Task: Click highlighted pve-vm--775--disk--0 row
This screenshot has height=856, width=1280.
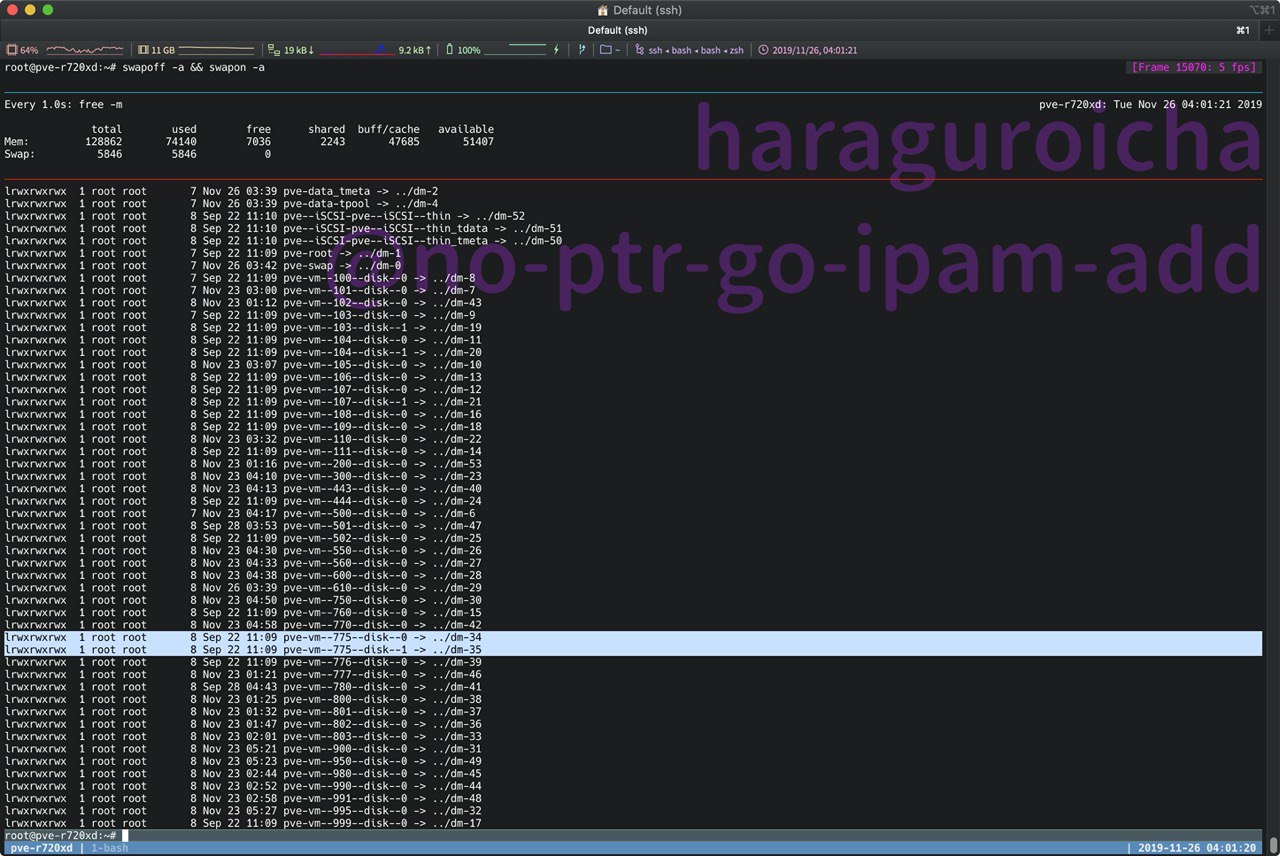Action: pos(632,637)
